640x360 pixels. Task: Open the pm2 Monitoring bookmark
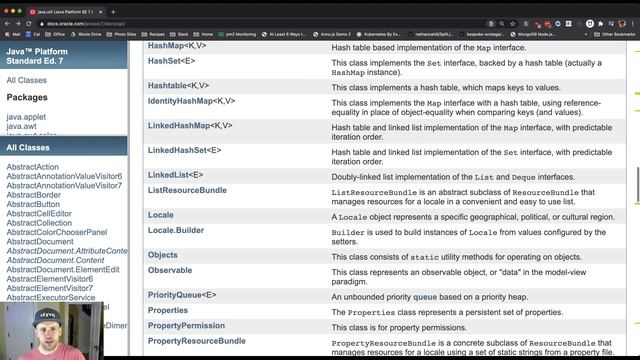(x=237, y=34)
